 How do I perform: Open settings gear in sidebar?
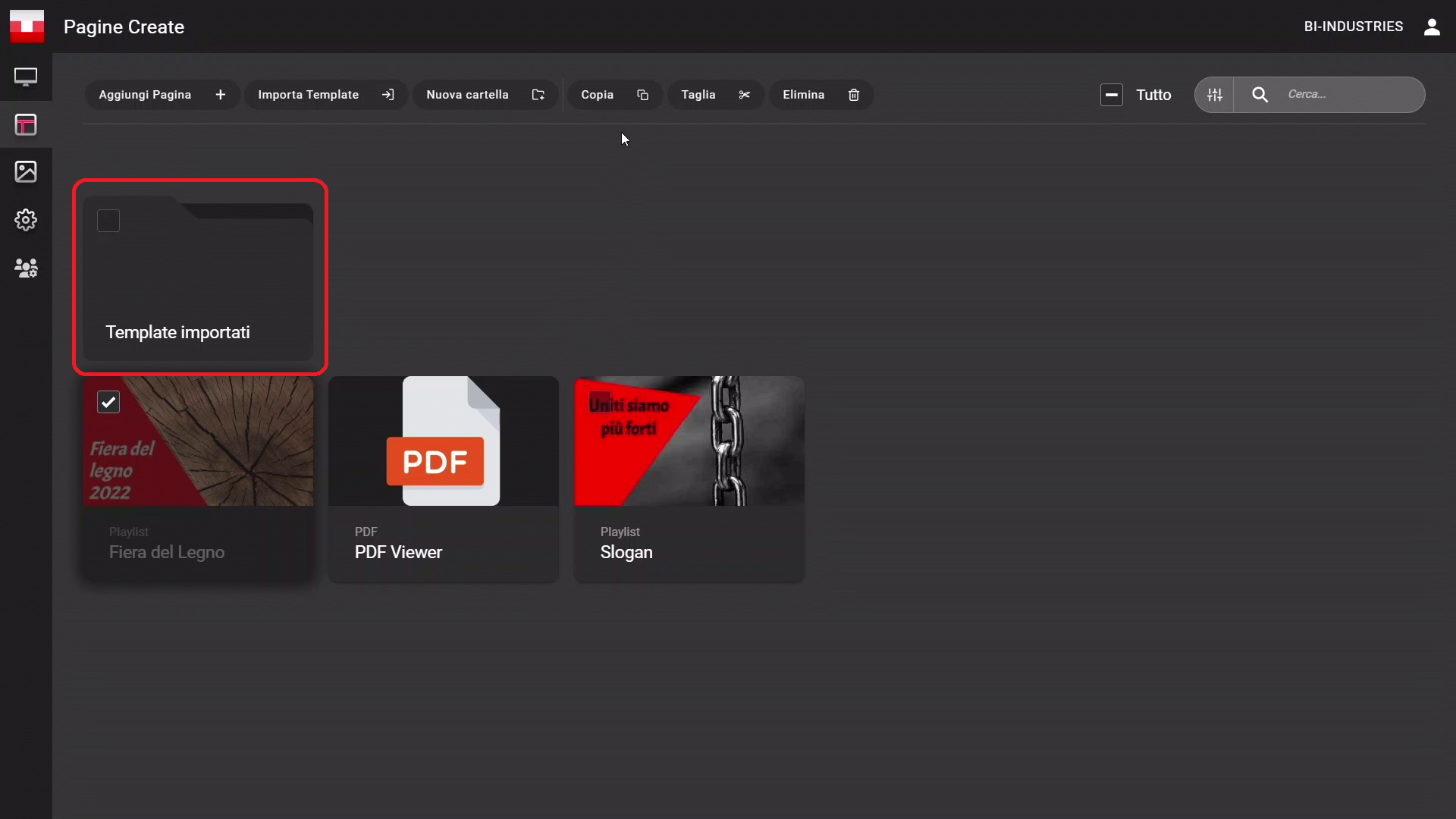[26, 220]
